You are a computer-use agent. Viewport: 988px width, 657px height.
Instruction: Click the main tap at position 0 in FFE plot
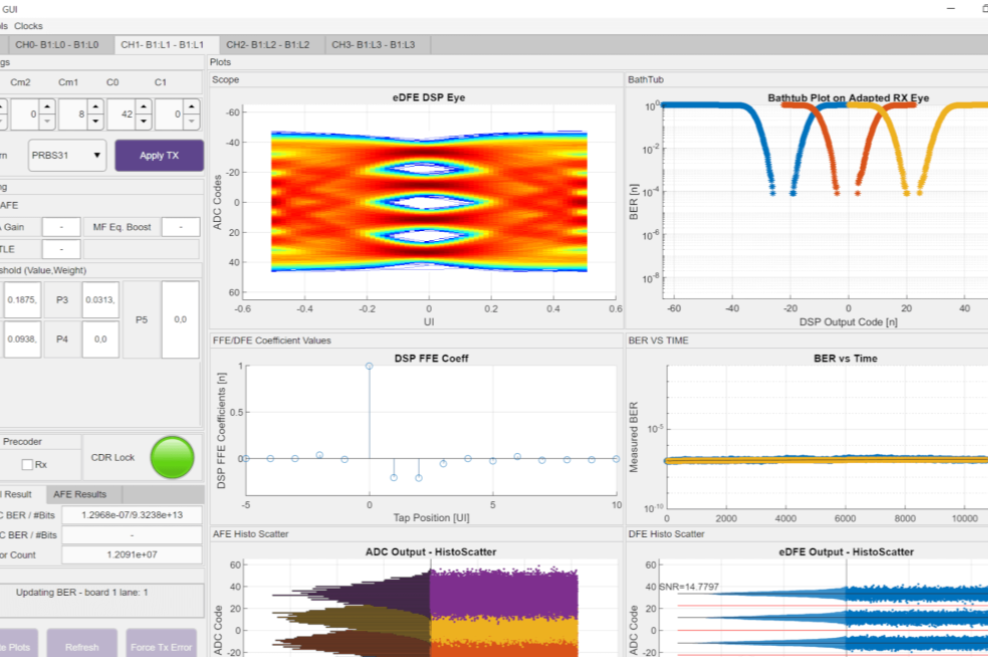click(369, 366)
